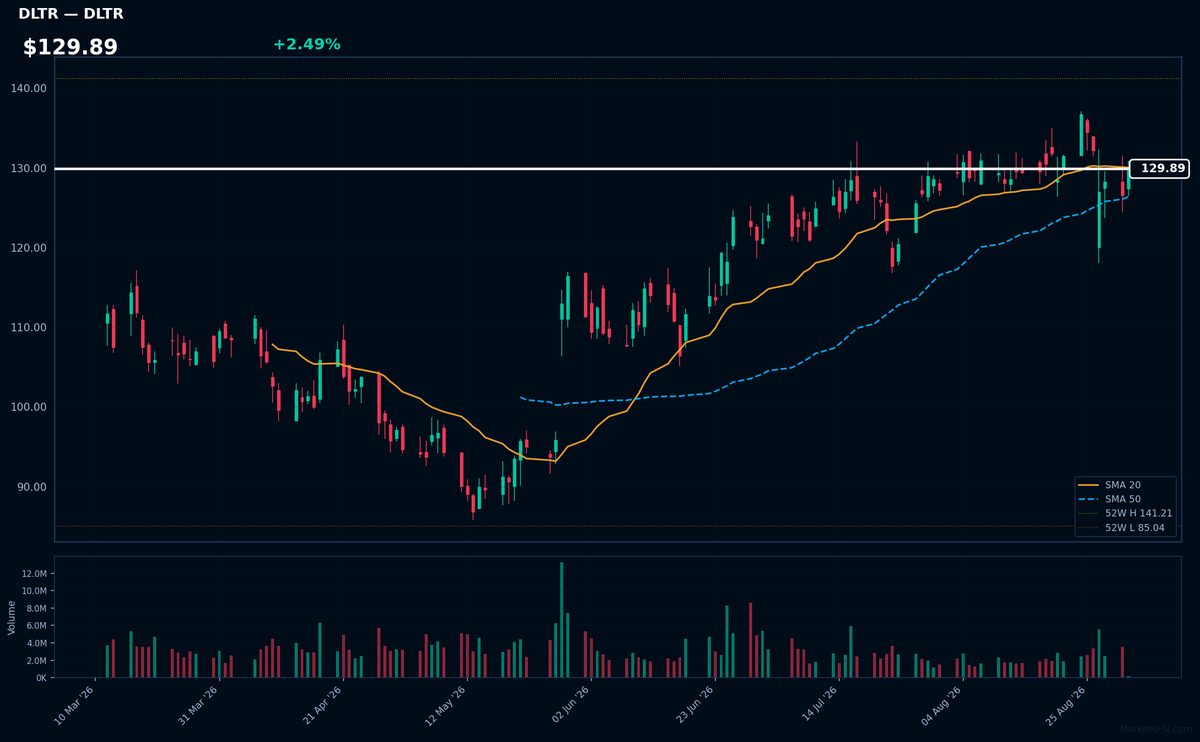Click the 4.0M volume axis label
This screenshot has height=742, width=1200.
coord(36,643)
